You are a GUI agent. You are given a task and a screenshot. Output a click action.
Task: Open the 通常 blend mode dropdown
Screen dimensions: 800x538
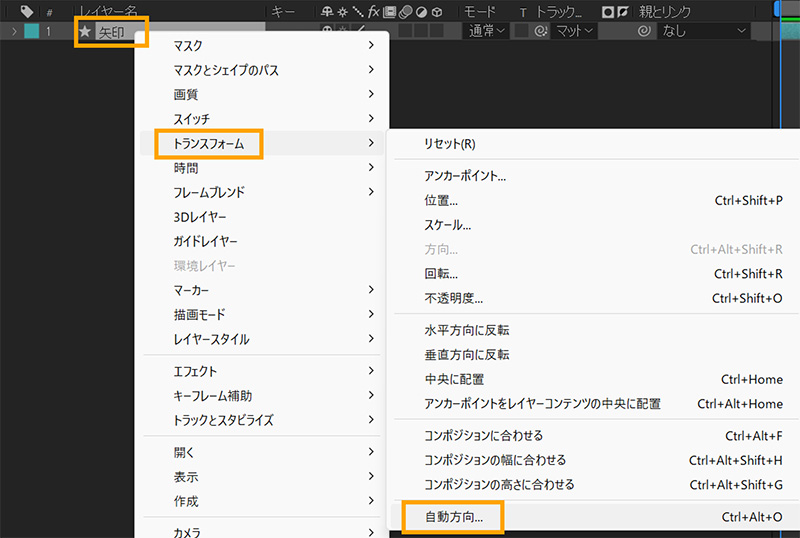[x=486, y=31]
